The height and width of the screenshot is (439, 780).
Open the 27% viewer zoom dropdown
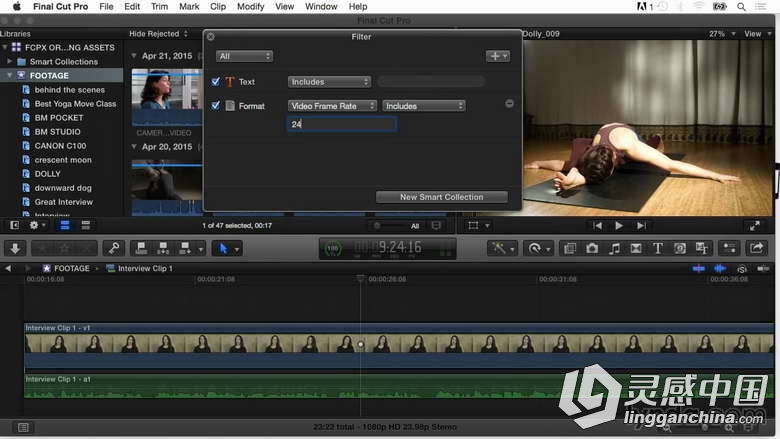point(722,34)
